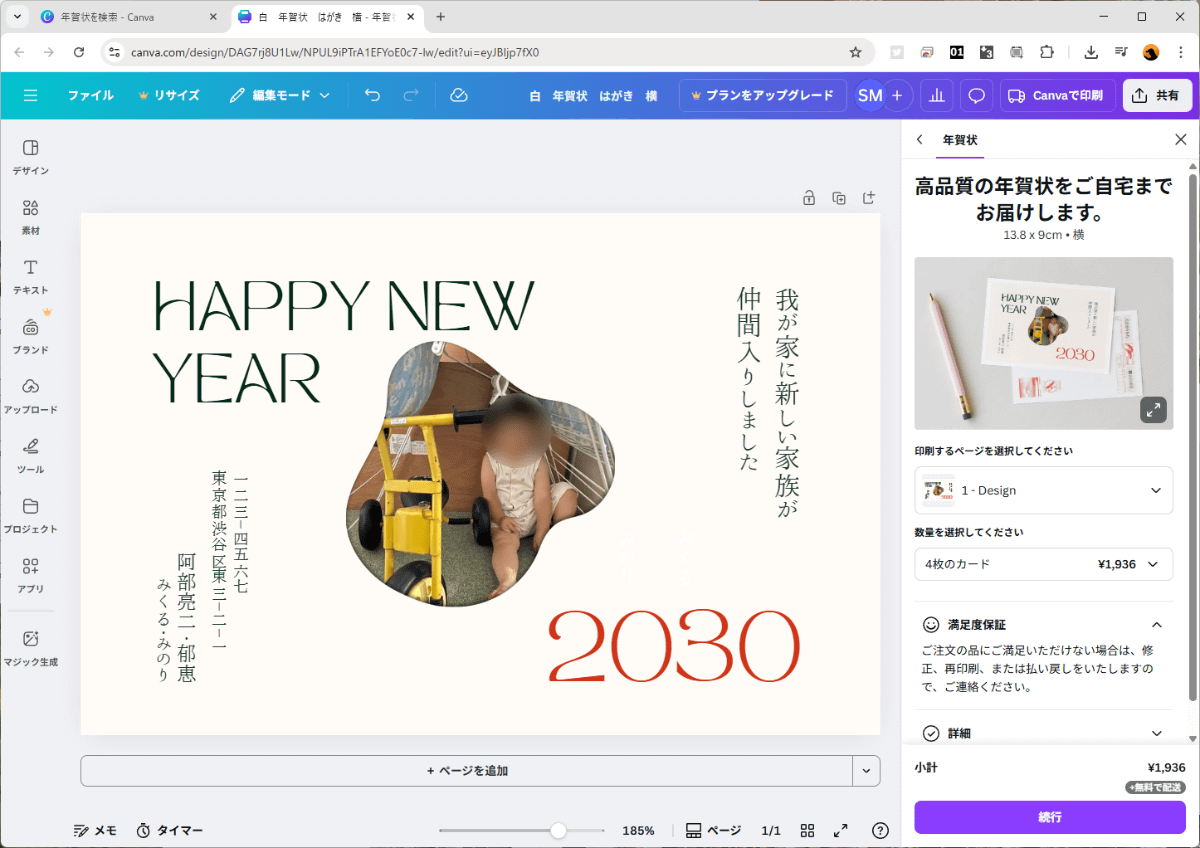Open the Chrome extensions puzzle icon
Viewport: 1200px width, 848px height.
pyautogui.click(x=1047, y=52)
